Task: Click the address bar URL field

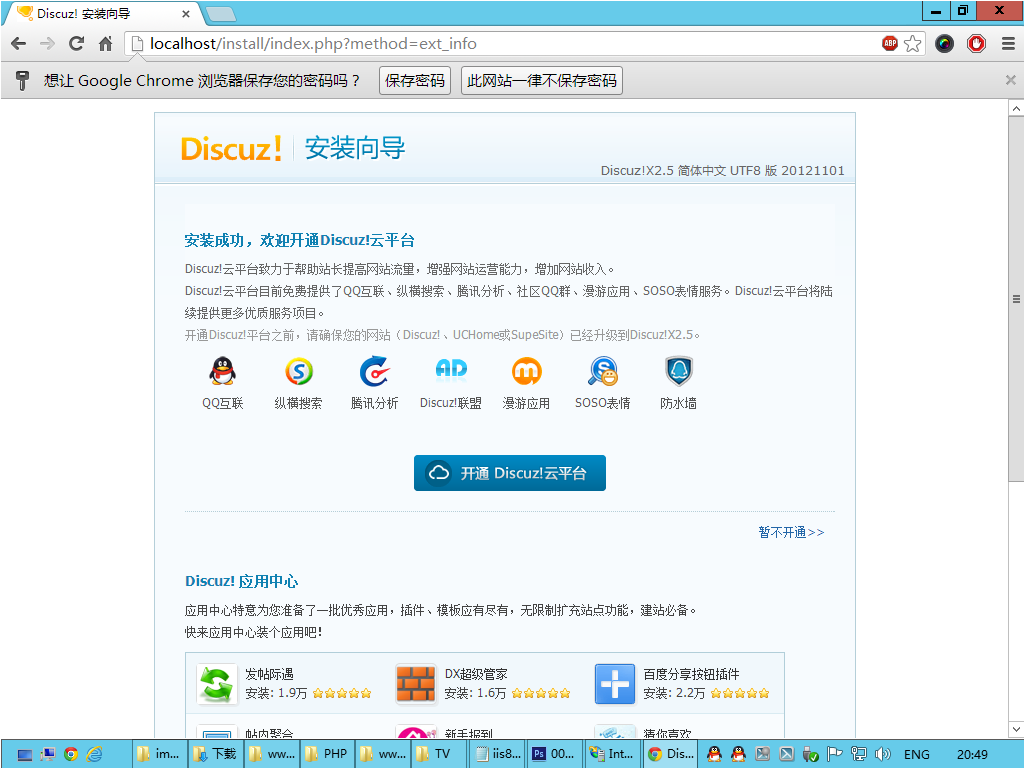Action: pos(500,44)
